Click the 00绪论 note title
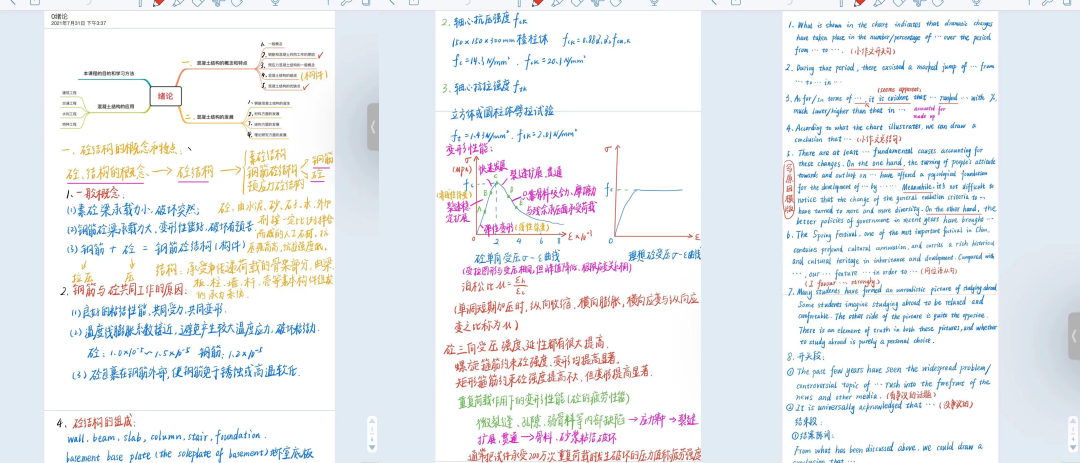The height and width of the screenshot is (463, 1080). click(61, 16)
